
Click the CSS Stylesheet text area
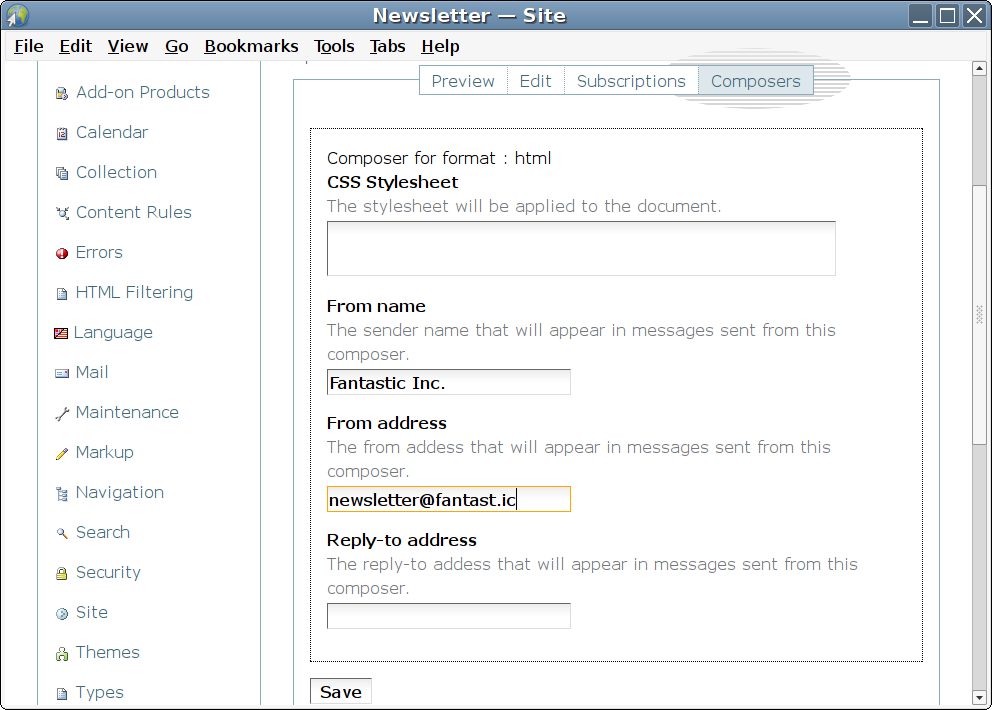click(x=580, y=248)
